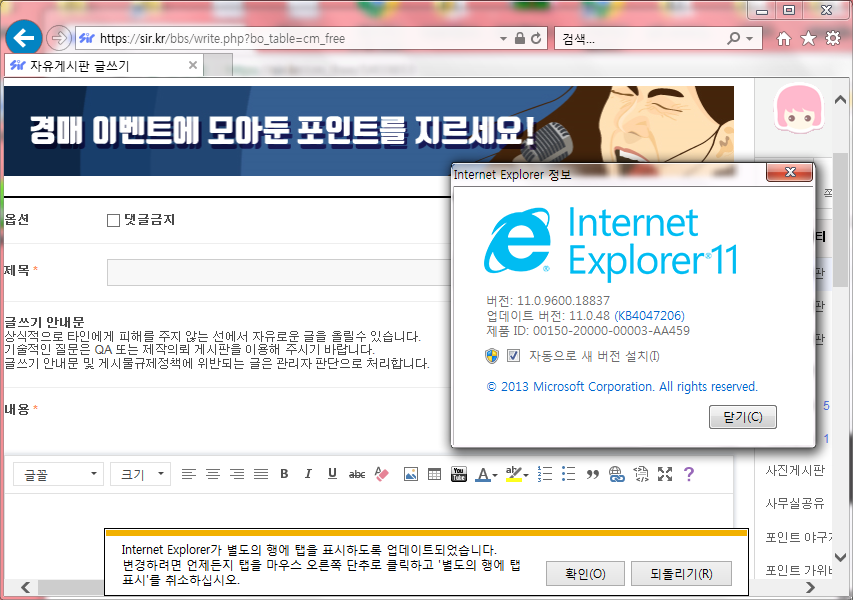Image resolution: width=853 pixels, height=600 pixels.
Task: Open the KB4047206 update link
Action: click(x=649, y=316)
